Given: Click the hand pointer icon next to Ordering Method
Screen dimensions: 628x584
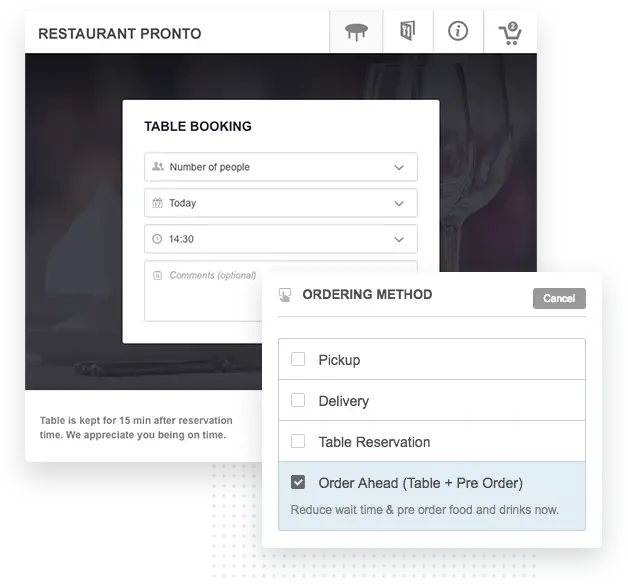Looking at the screenshot, I should coord(285,295).
